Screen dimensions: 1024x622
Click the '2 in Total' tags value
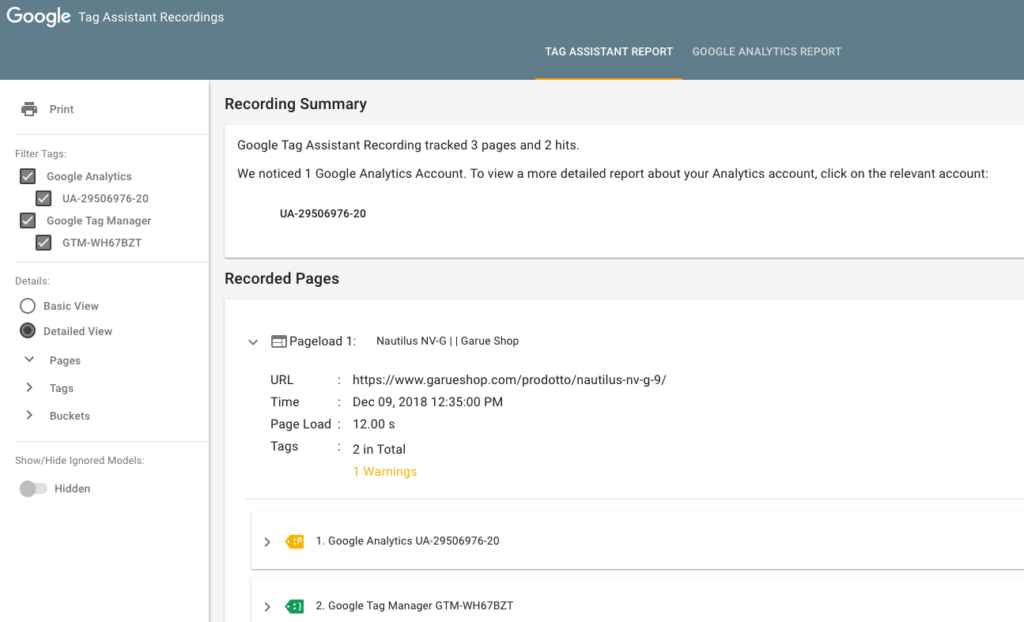click(x=379, y=450)
